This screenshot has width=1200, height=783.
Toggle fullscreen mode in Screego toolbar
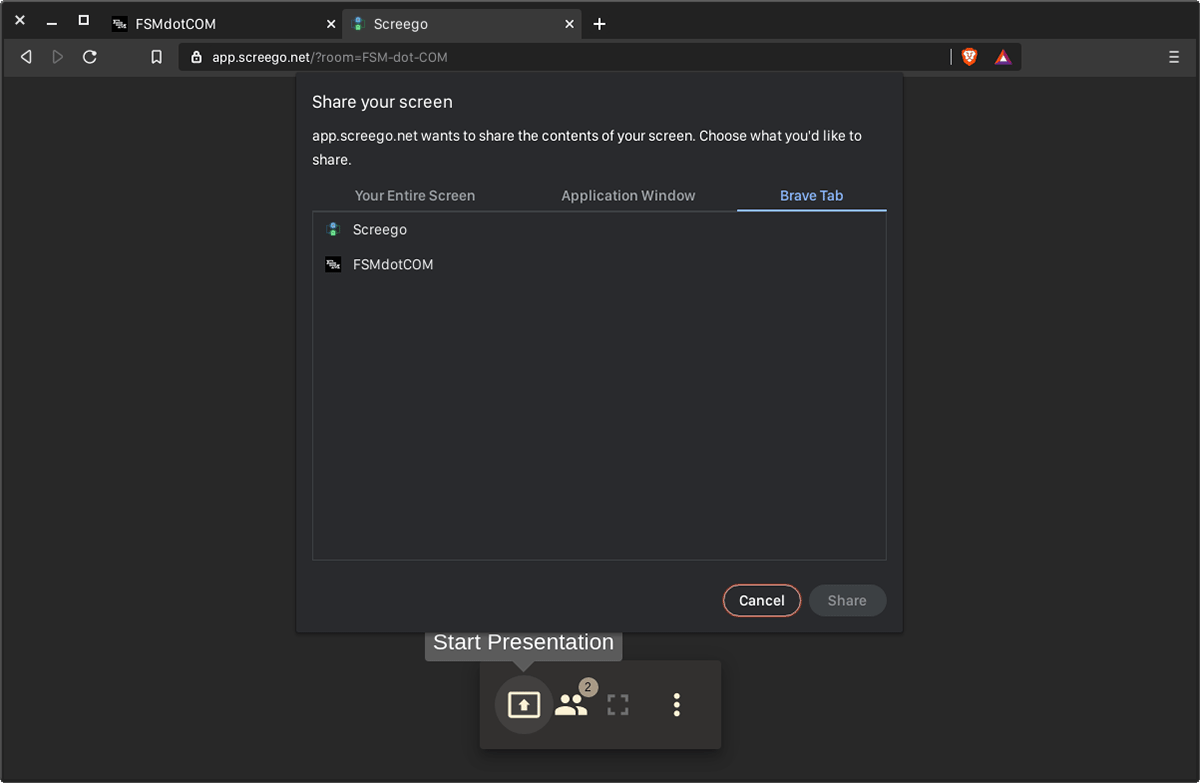618,705
